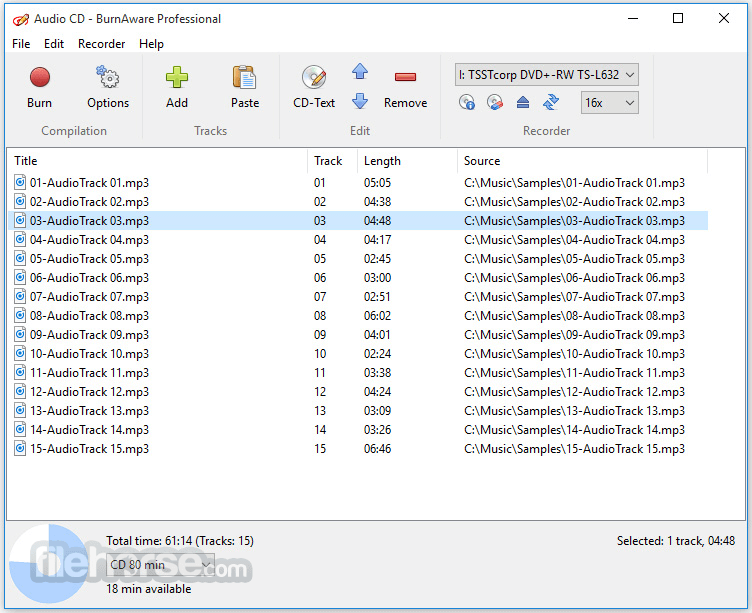Click the highlighted 03-AudioTrack 03.mp3 title
Viewport: 752px width, 613px height.
click(89, 221)
